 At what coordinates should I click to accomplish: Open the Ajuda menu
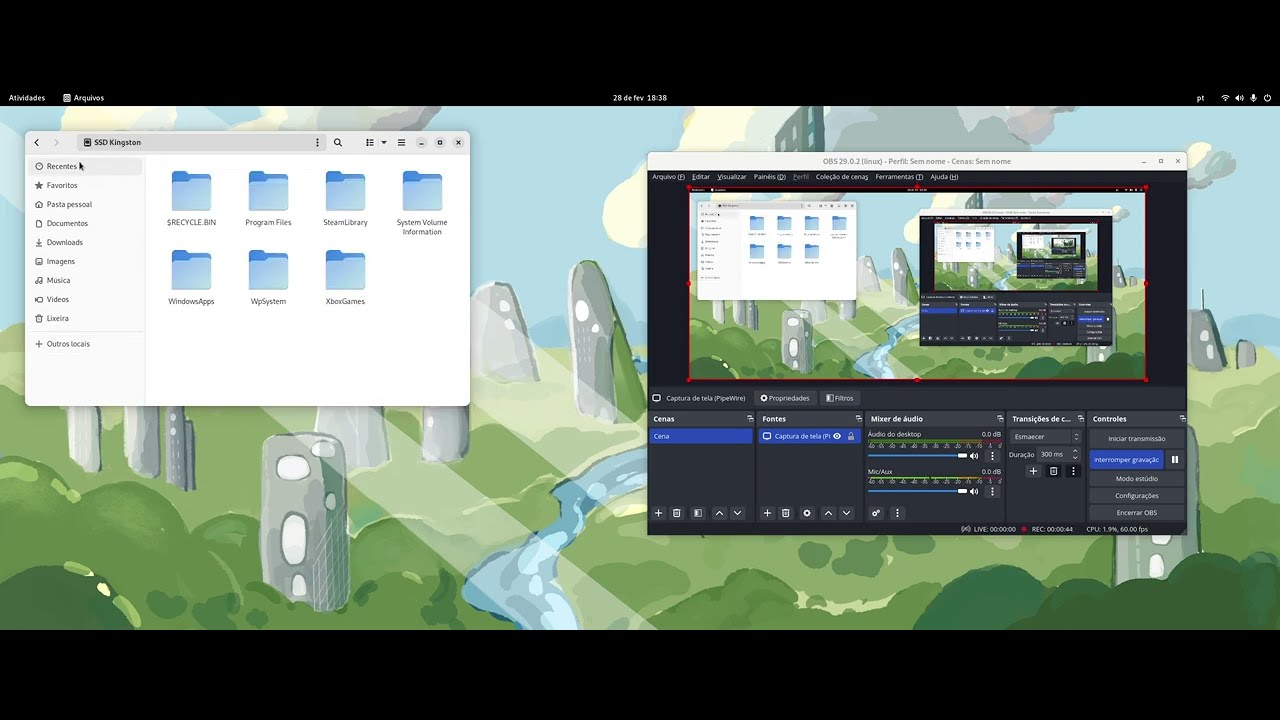[944, 177]
